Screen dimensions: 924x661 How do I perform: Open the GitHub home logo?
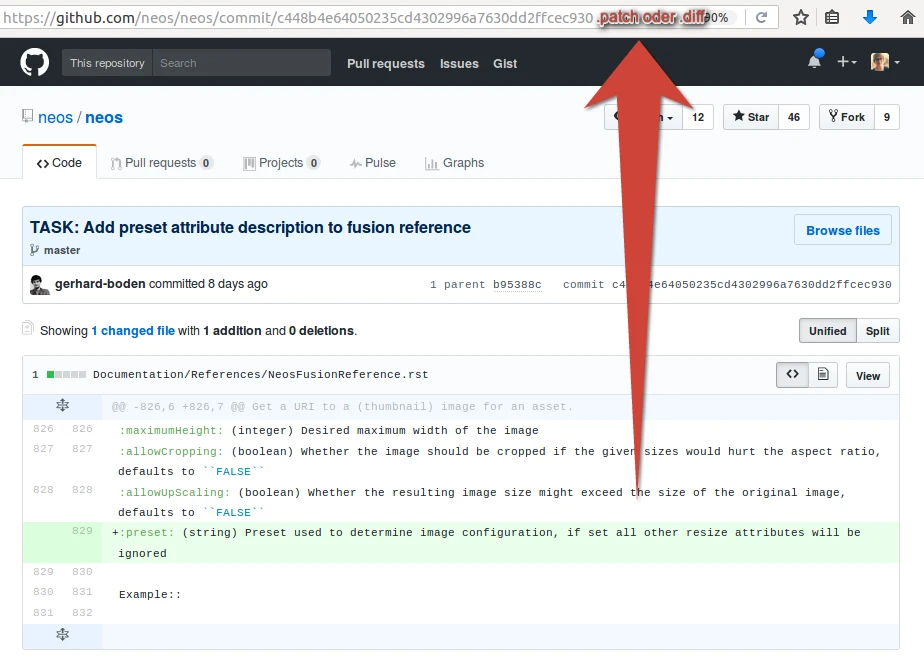34,62
